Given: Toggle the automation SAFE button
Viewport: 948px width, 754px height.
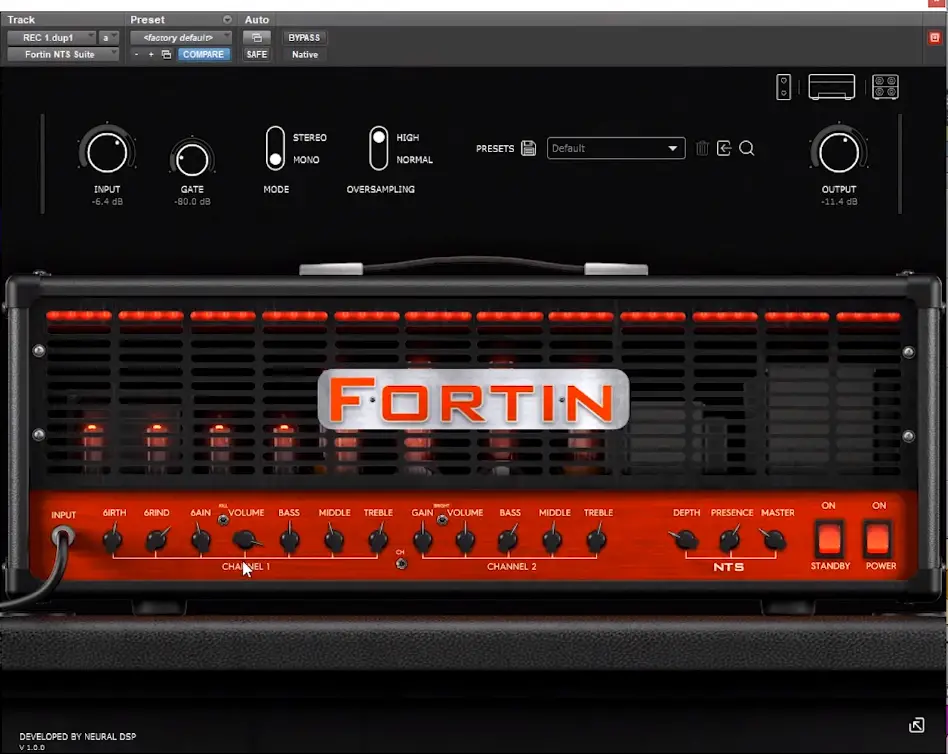Looking at the screenshot, I should pyautogui.click(x=257, y=54).
